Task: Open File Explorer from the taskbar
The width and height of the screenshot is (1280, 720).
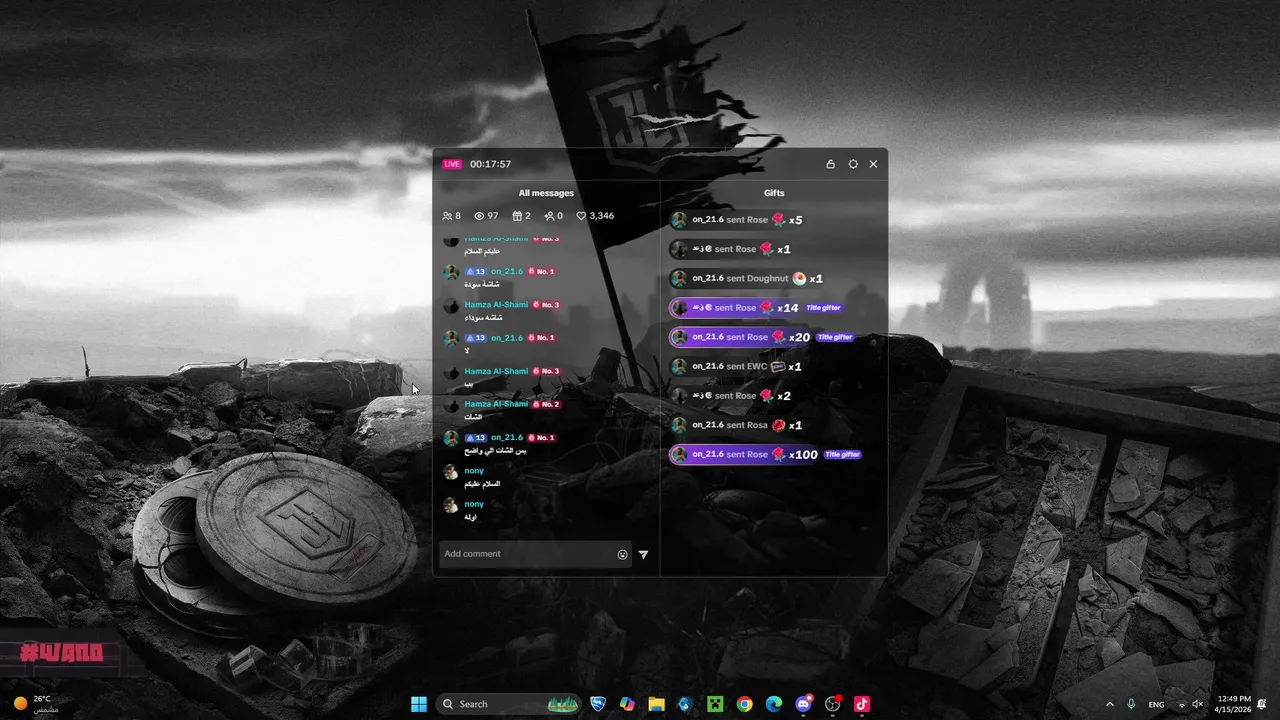Action: pyautogui.click(x=656, y=704)
